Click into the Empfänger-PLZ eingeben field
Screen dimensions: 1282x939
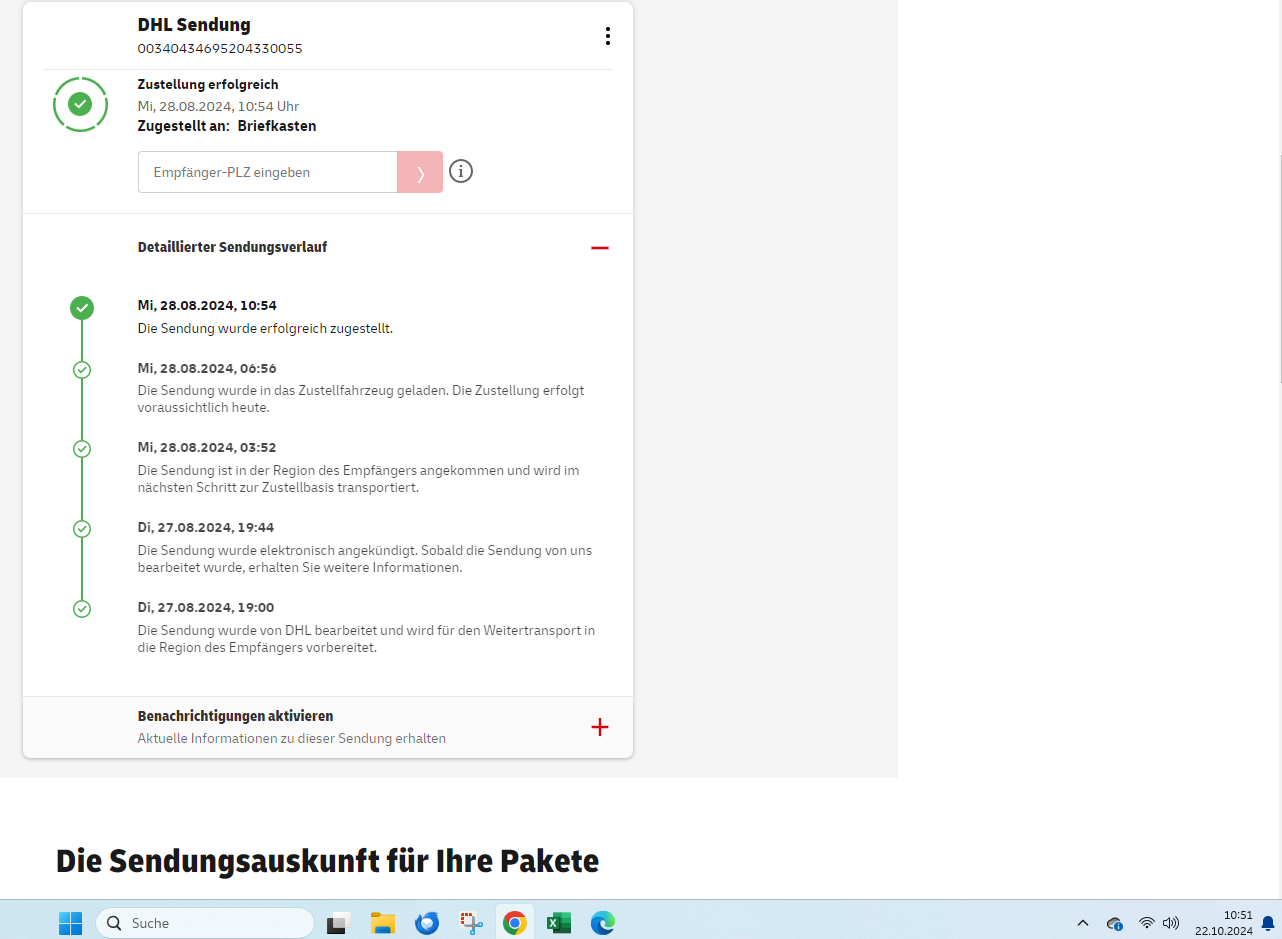pyautogui.click(x=268, y=172)
